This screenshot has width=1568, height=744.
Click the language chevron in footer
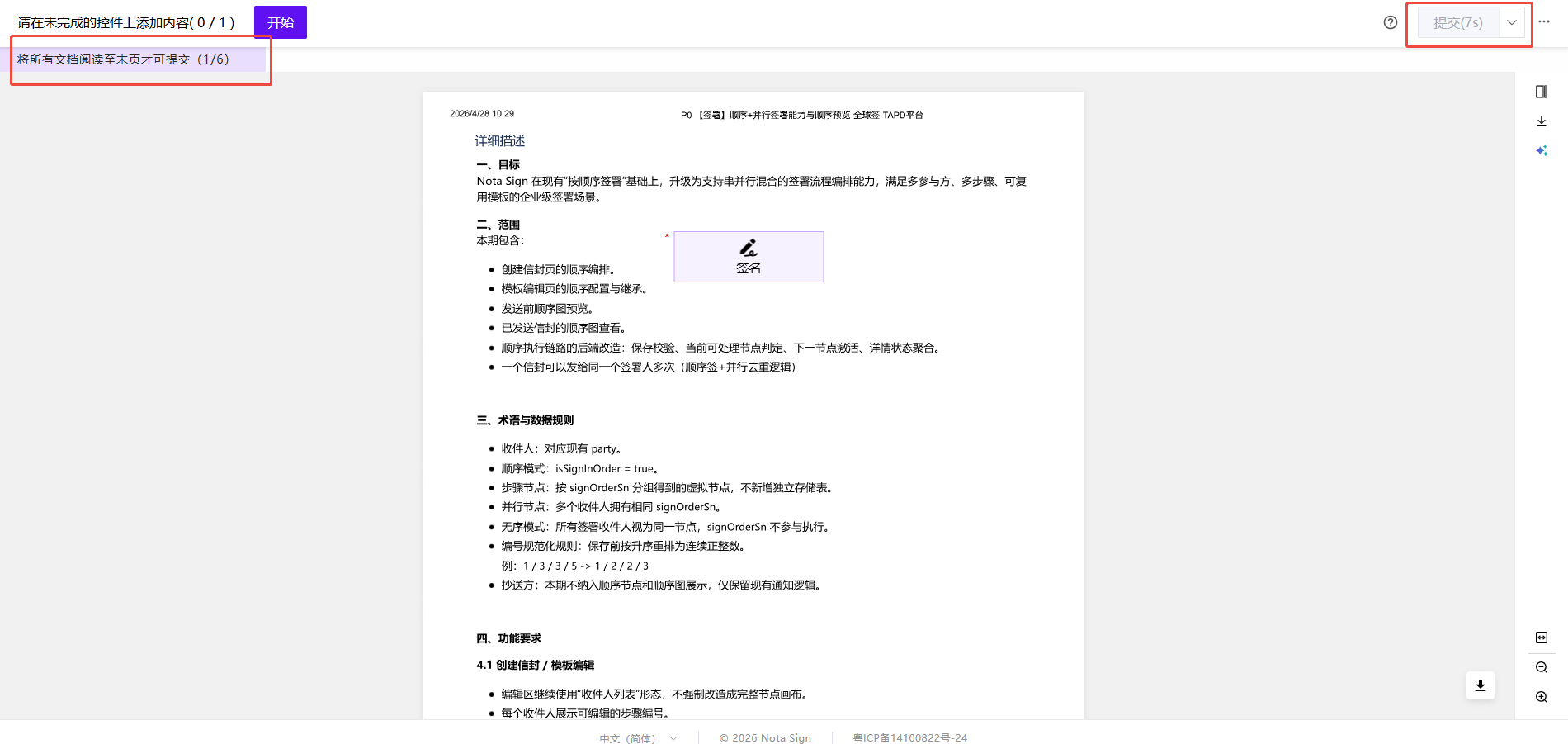(673, 738)
